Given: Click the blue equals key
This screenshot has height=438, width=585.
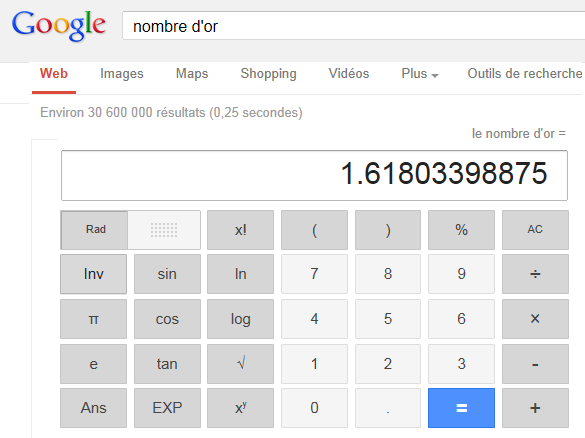Looking at the screenshot, I should coord(462,408).
